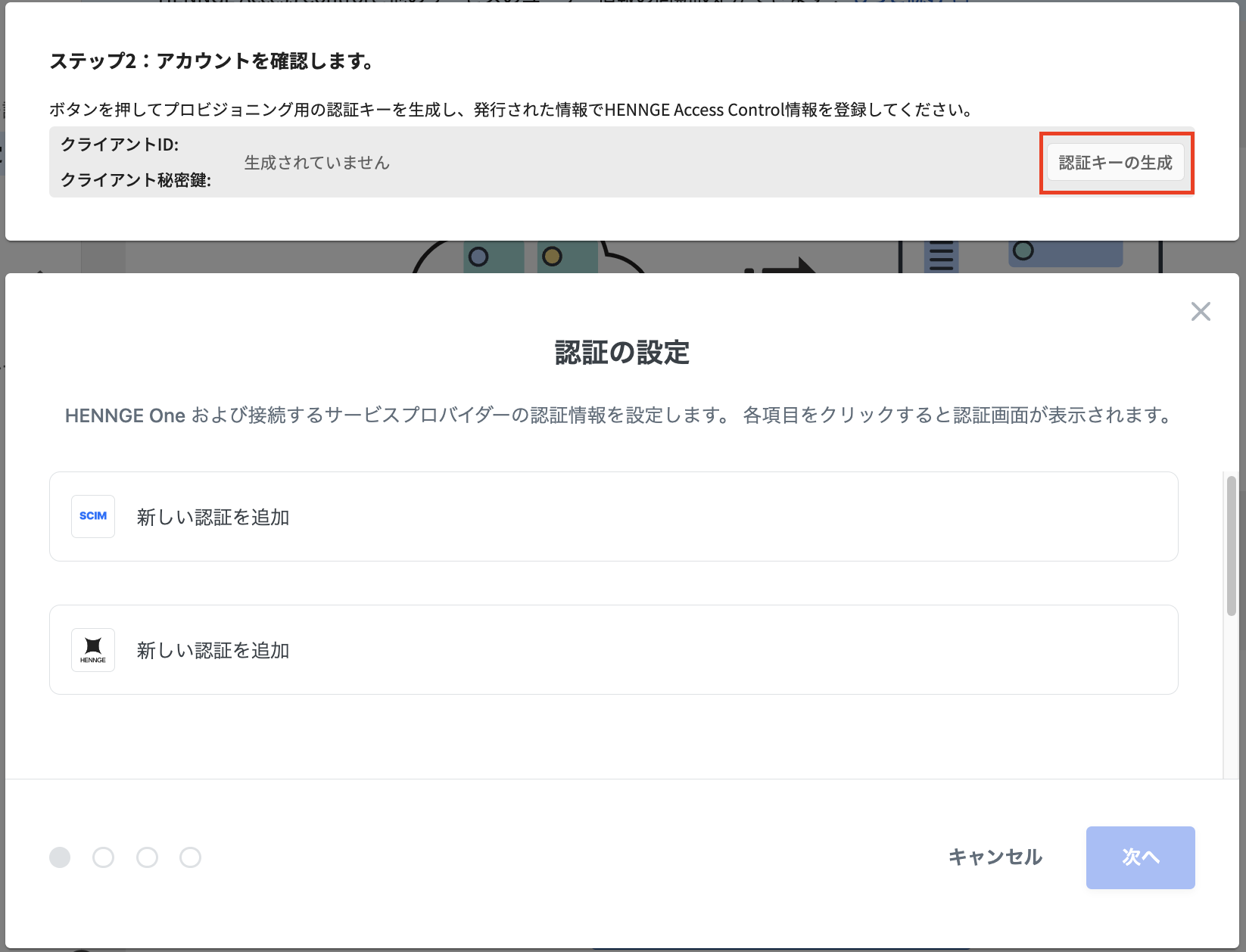Screen dimensions: 1246x952
Task: Click the dialog's vertical scrollbar
Action: (x=1231, y=545)
